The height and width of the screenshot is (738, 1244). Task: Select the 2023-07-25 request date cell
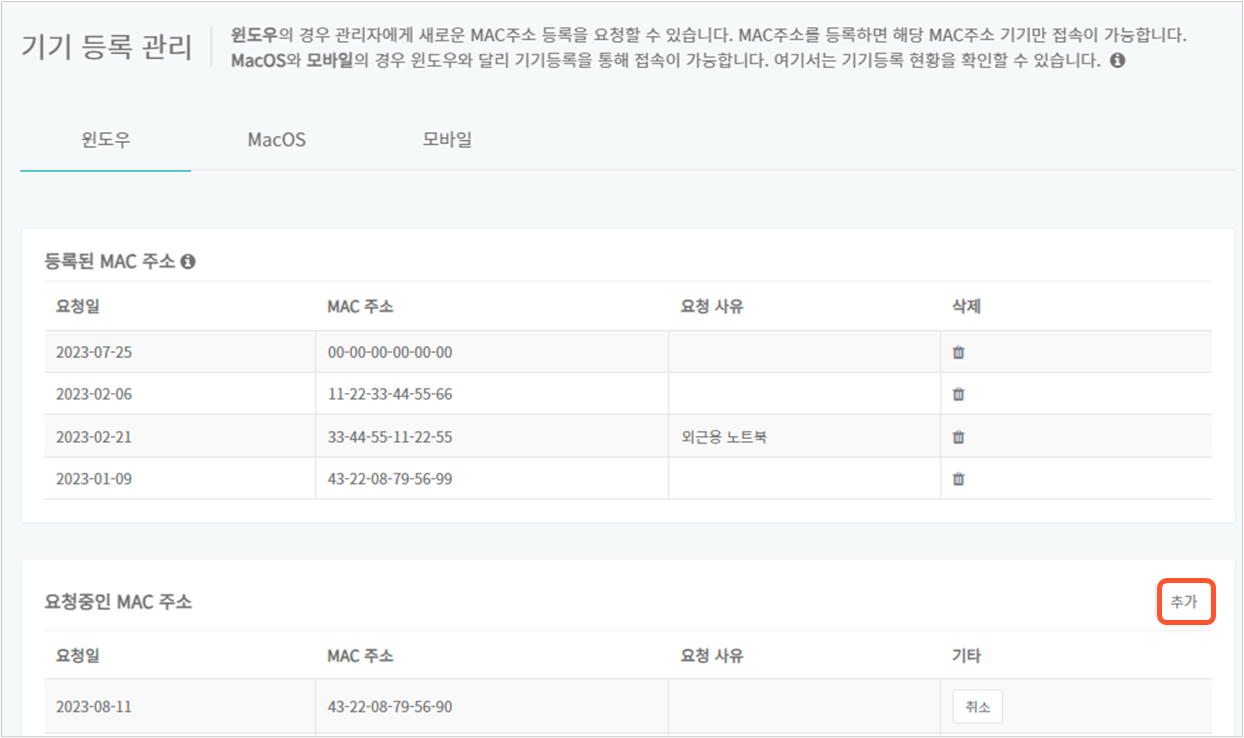pos(180,352)
